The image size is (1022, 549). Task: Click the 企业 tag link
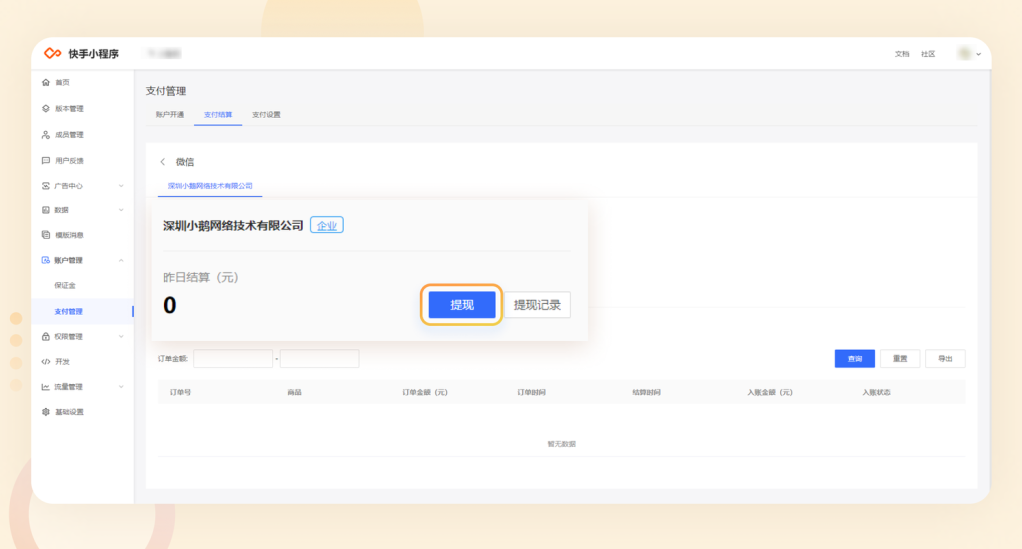pos(327,226)
